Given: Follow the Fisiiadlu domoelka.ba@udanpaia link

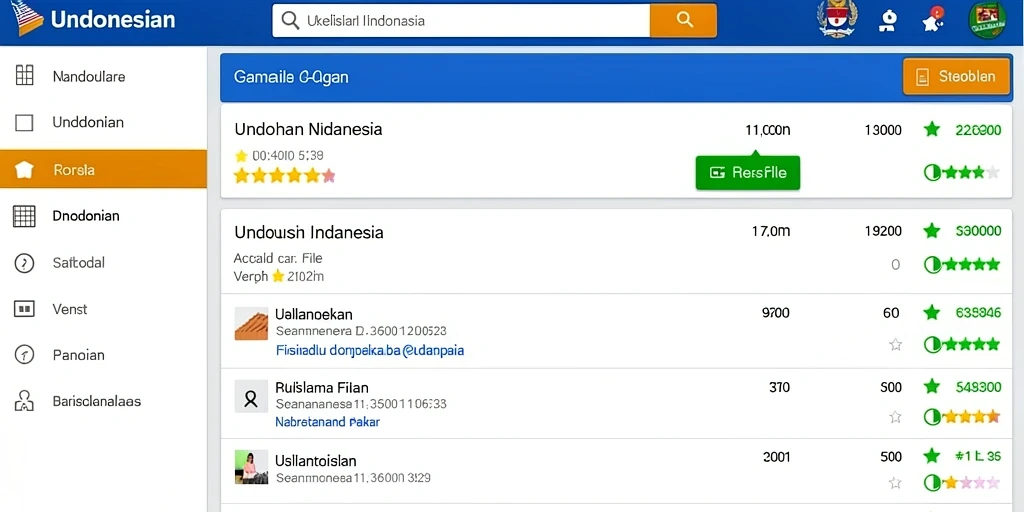Looking at the screenshot, I should coord(370,351).
